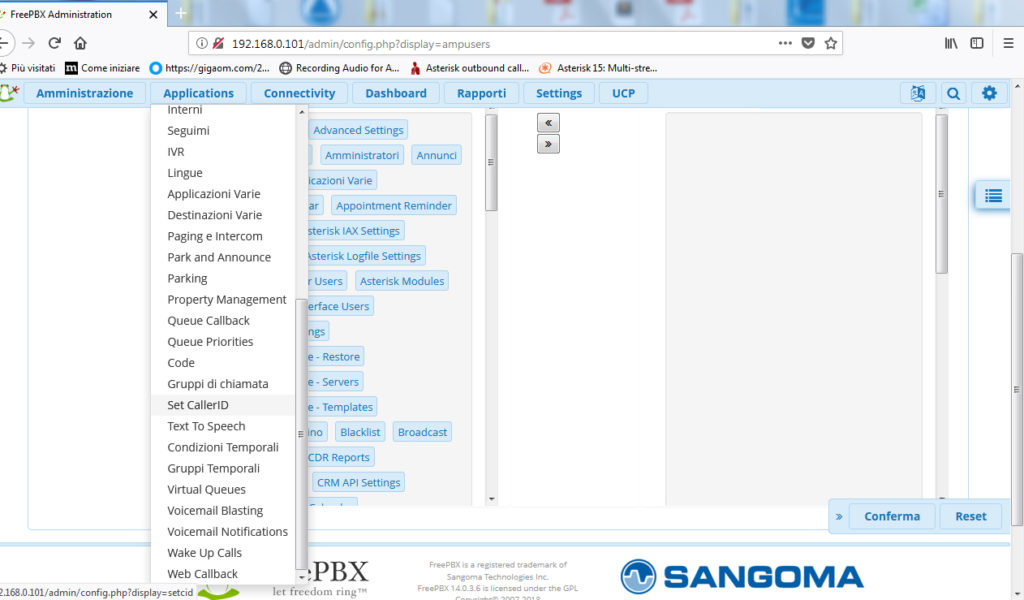Viewport: 1024px width, 600px height.
Task: Open the Applications menu
Action: (199, 93)
